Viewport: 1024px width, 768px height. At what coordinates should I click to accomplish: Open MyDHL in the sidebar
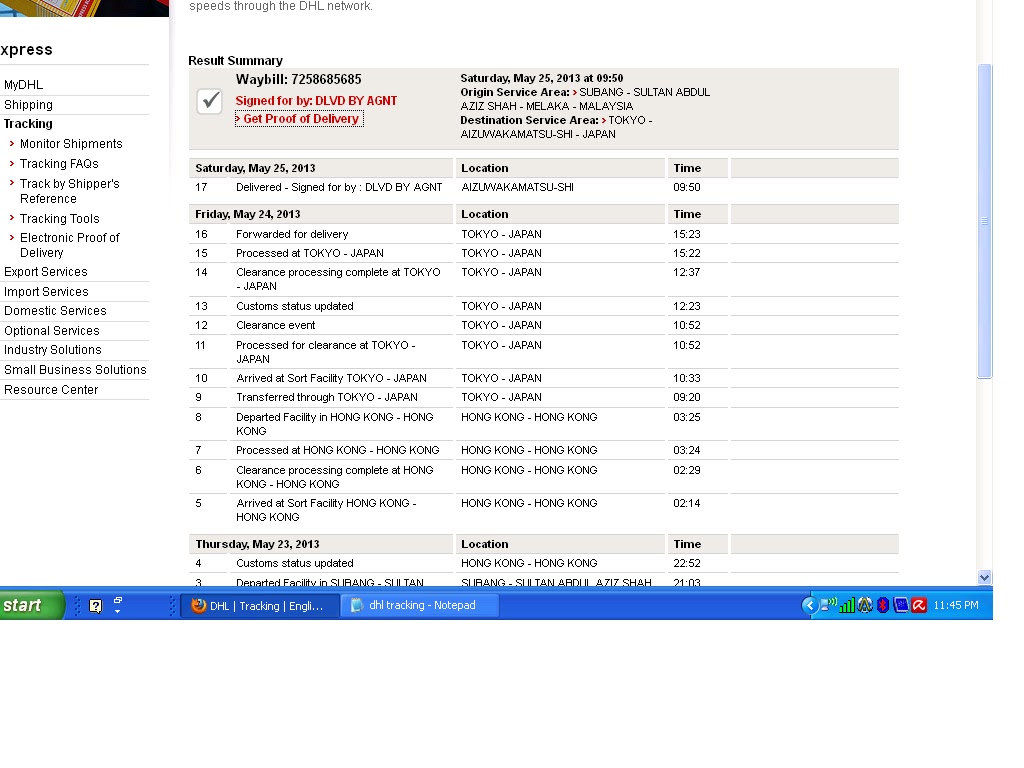[x=24, y=85]
